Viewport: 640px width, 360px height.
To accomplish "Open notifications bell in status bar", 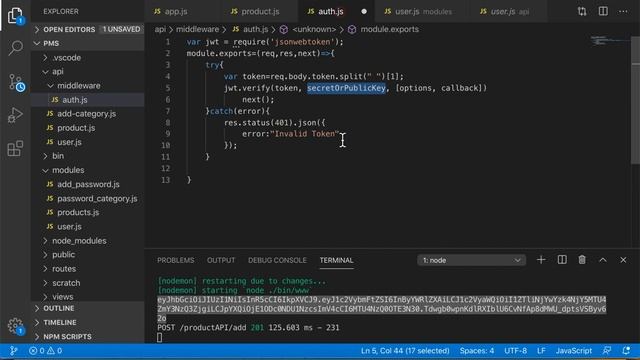I will 626,351.
